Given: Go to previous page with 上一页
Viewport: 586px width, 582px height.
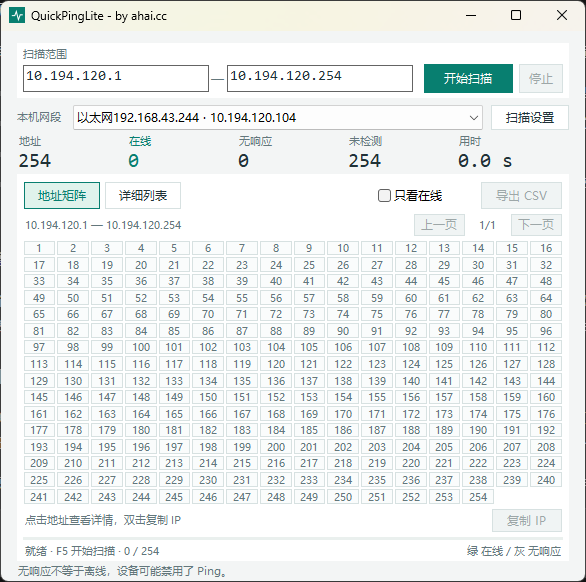Looking at the screenshot, I should tap(439, 225).
